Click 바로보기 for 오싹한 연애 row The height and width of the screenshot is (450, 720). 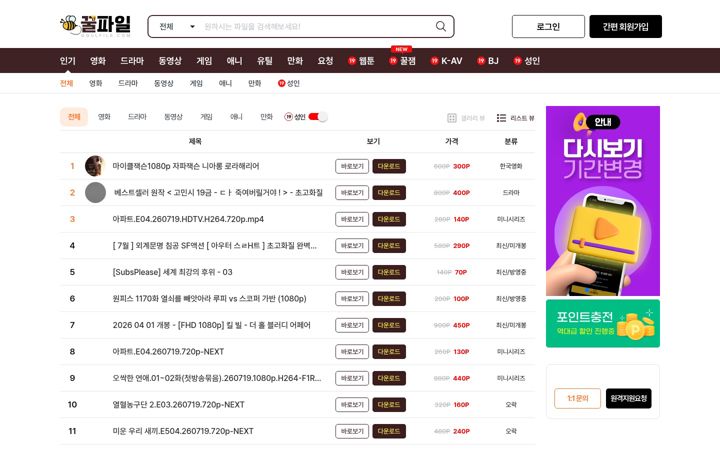352,378
